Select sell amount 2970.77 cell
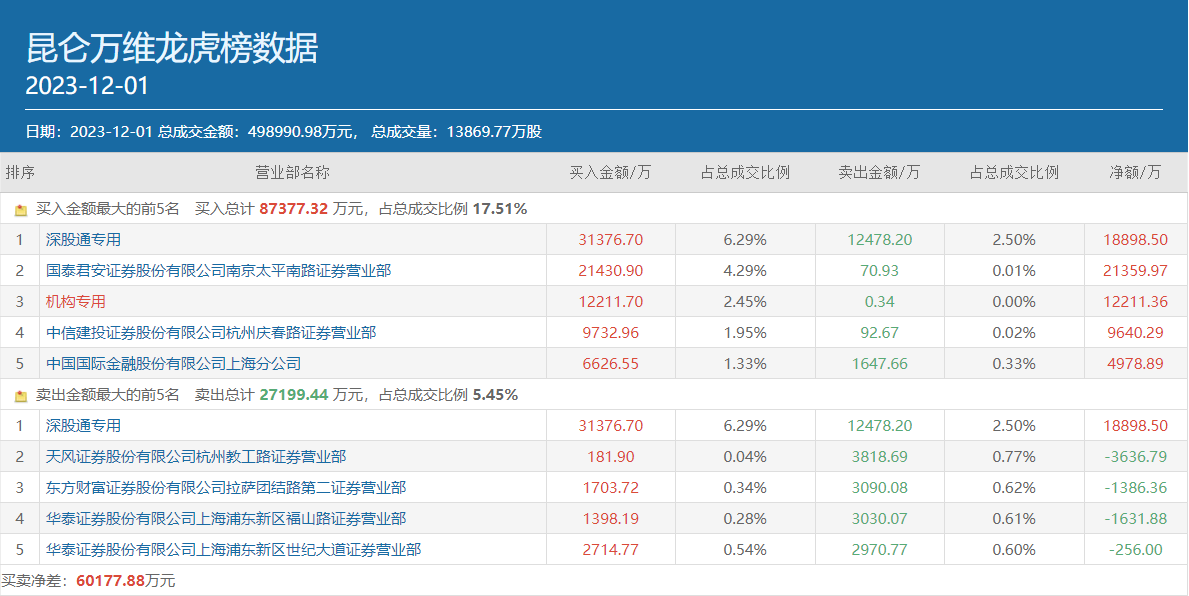Viewport: 1189px width, 596px height. pyautogui.click(x=880, y=550)
